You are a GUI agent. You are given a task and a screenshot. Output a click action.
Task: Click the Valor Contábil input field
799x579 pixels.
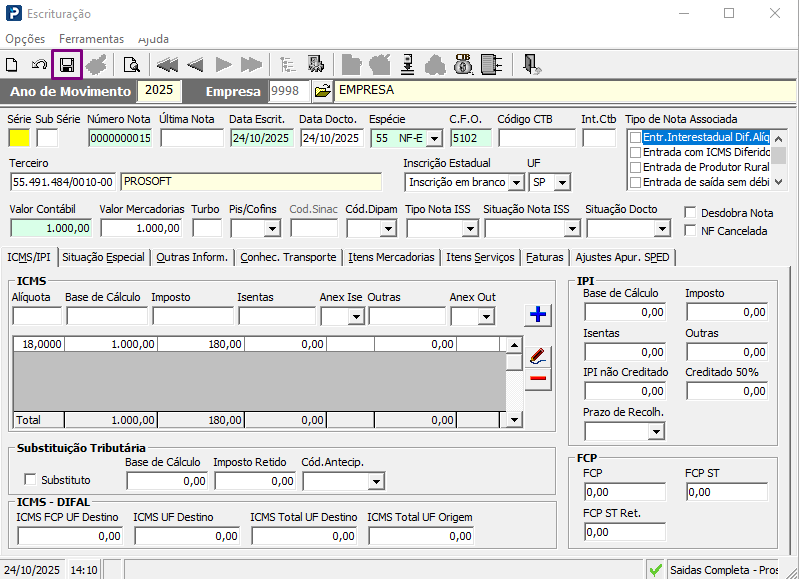[x=50, y=228]
